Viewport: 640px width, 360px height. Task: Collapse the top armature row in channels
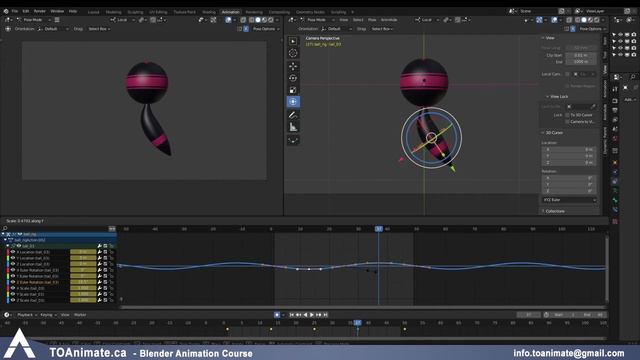click(4, 234)
